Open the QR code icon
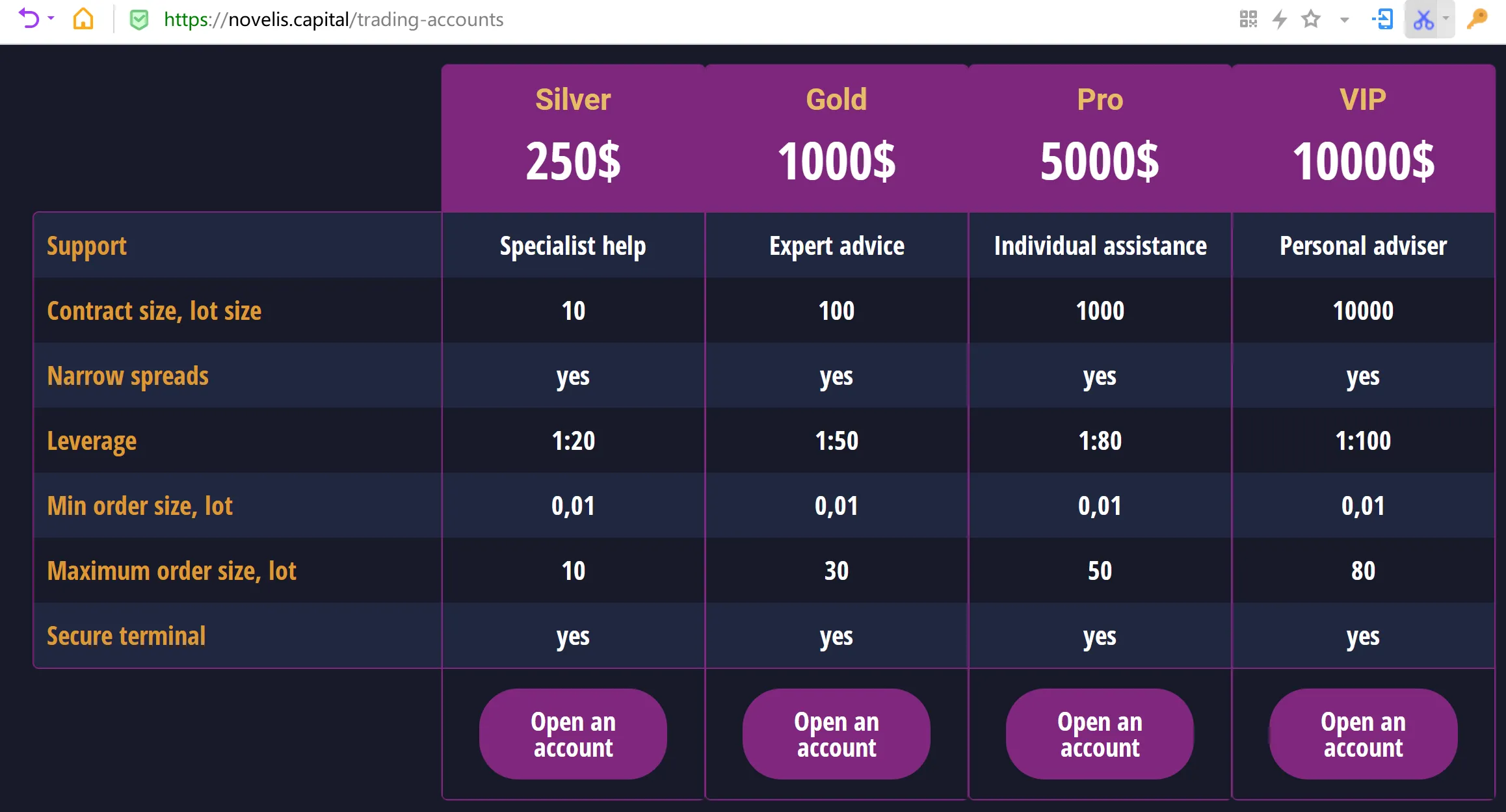The image size is (1506, 812). click(x=1248, y=20)
